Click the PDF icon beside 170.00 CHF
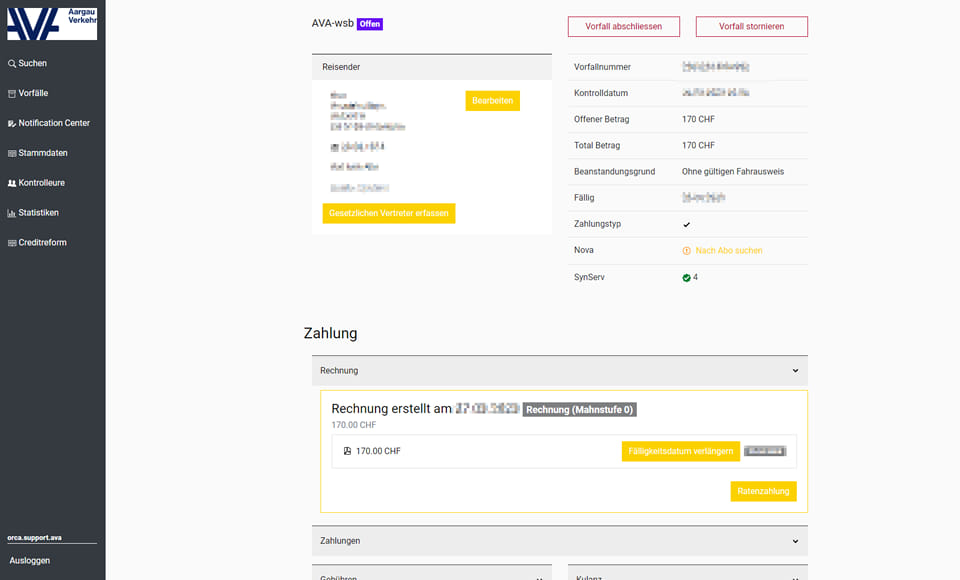 [x=347, y=451]
